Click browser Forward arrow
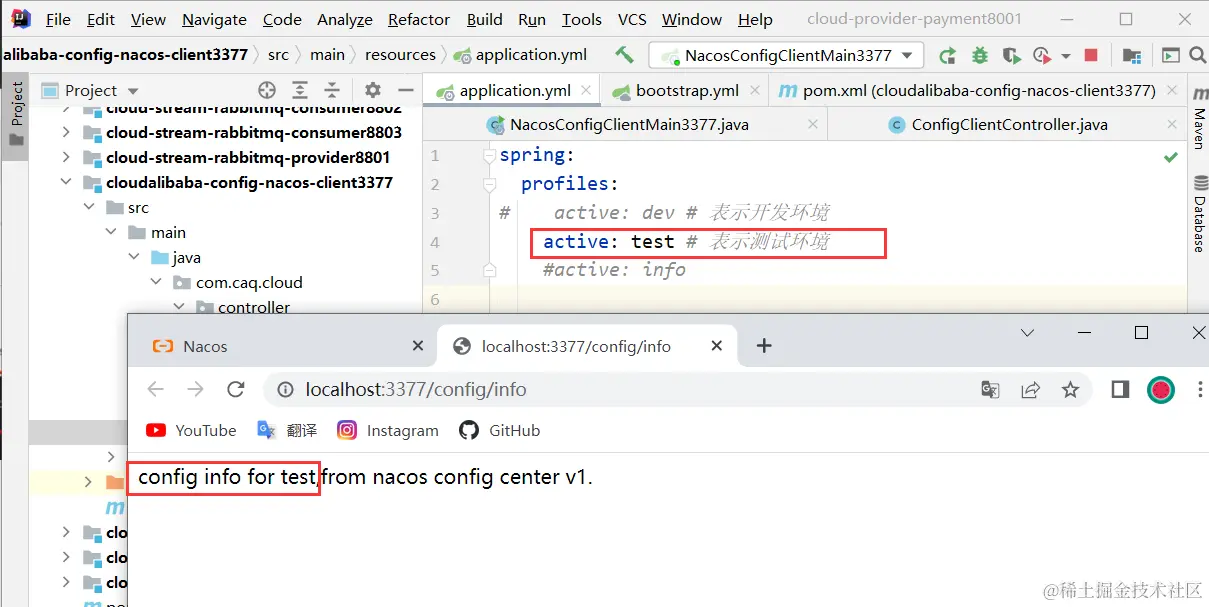Screen dimensions: 1209x607 (x=195, y=389)
